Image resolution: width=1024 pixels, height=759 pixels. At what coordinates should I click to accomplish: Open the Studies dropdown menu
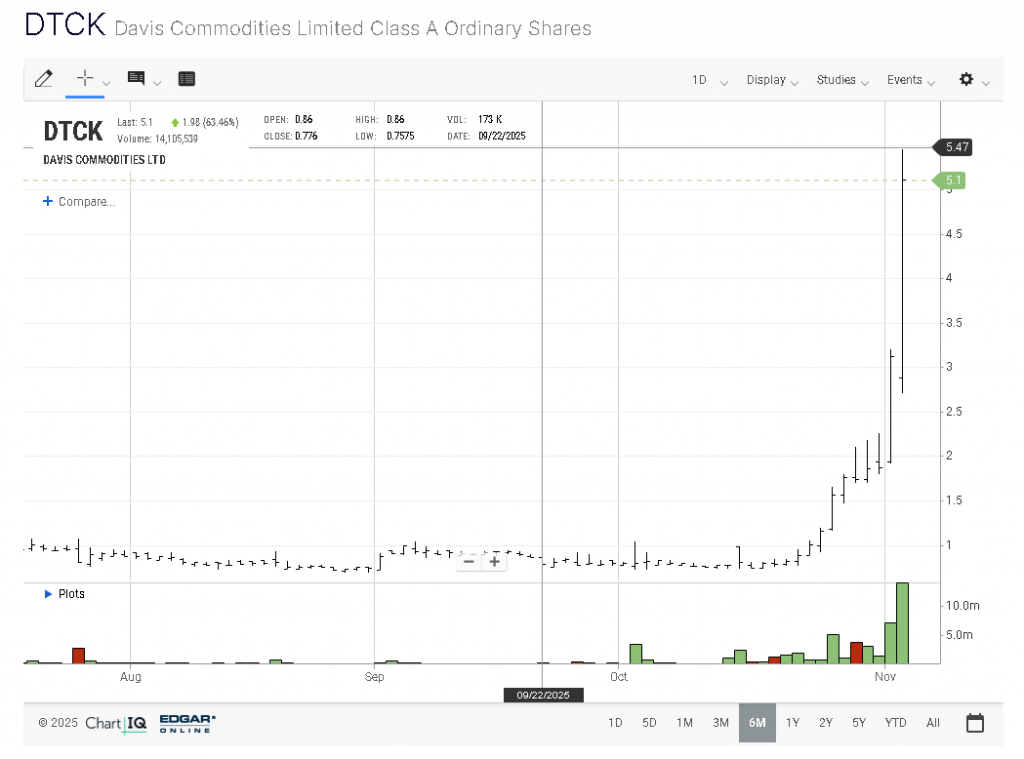click(x=842, y=80)
